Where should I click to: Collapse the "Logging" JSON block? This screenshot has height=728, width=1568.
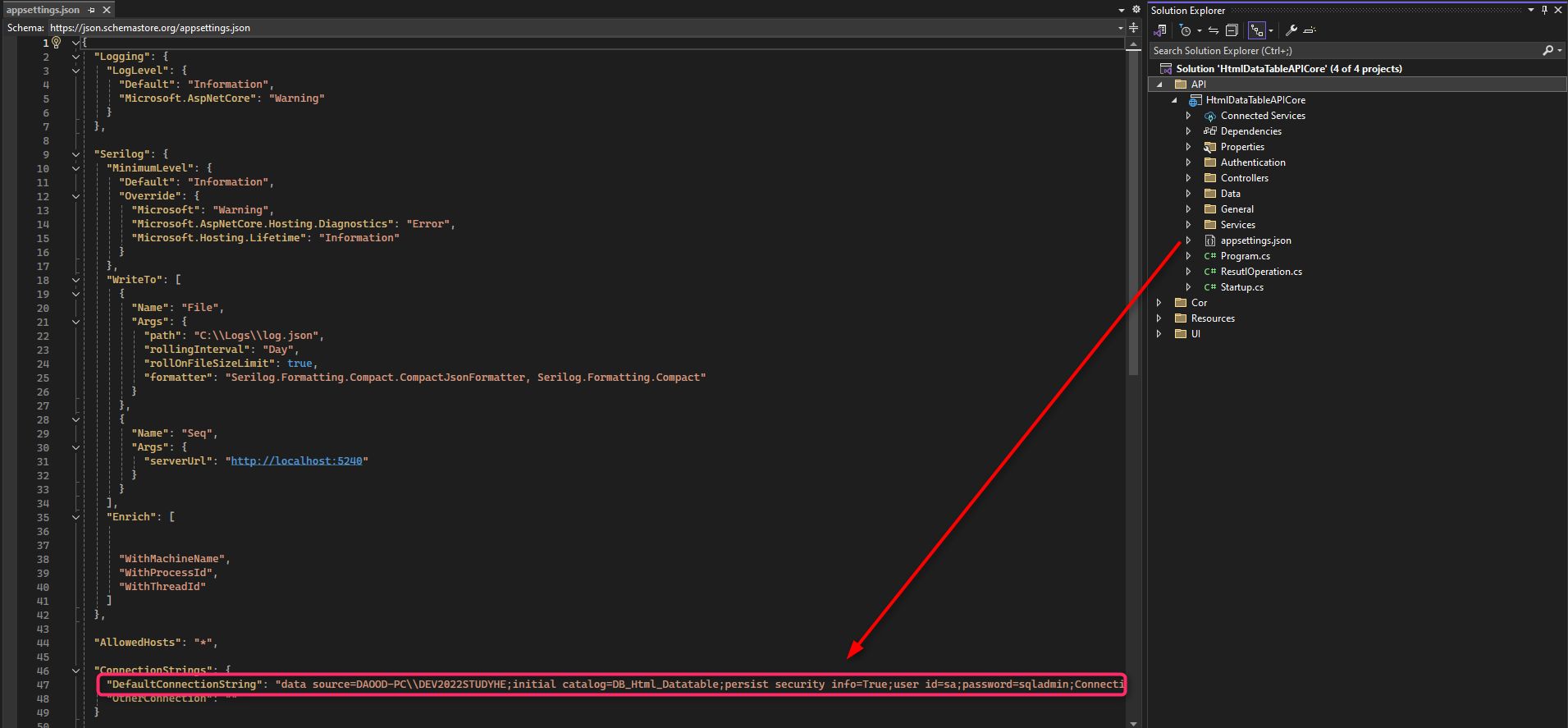tap(75, 57)
